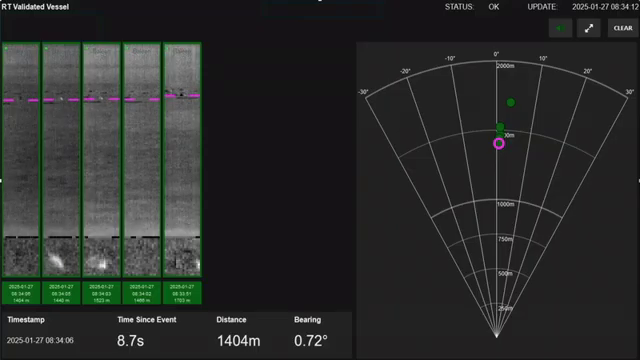Image resolution: width=640 pixels, height=360 pixels.
Task: Click the Bearing value 0.72°
Action: click(x=311, y=341)
